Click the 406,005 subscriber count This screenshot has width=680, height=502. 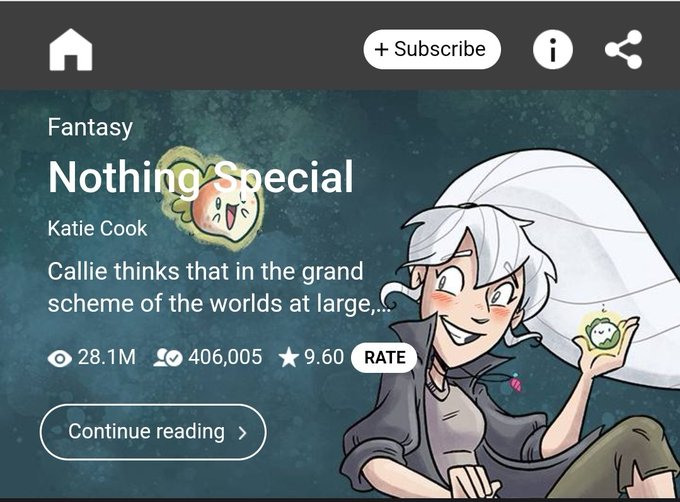point(225,357)
